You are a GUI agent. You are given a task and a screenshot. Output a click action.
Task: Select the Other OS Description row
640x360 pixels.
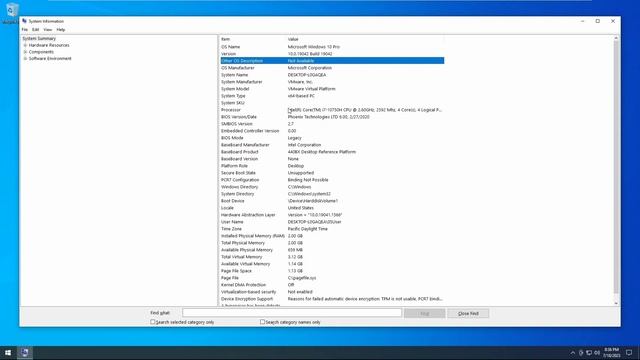332,61
